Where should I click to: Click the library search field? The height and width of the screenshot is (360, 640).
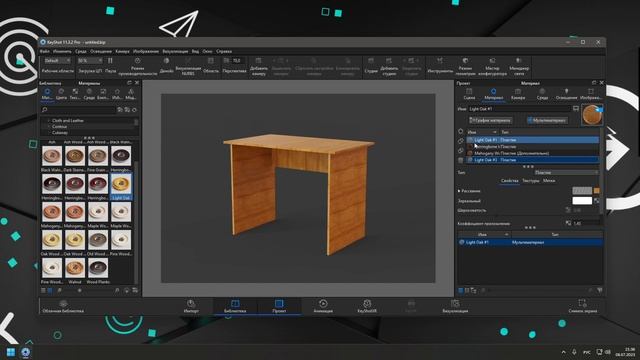78,110
